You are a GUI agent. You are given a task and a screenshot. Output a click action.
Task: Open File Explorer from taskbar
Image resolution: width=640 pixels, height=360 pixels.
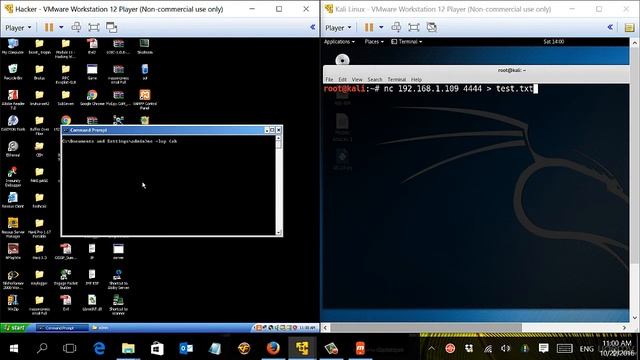pyautogui.click(x=128, y=348)
